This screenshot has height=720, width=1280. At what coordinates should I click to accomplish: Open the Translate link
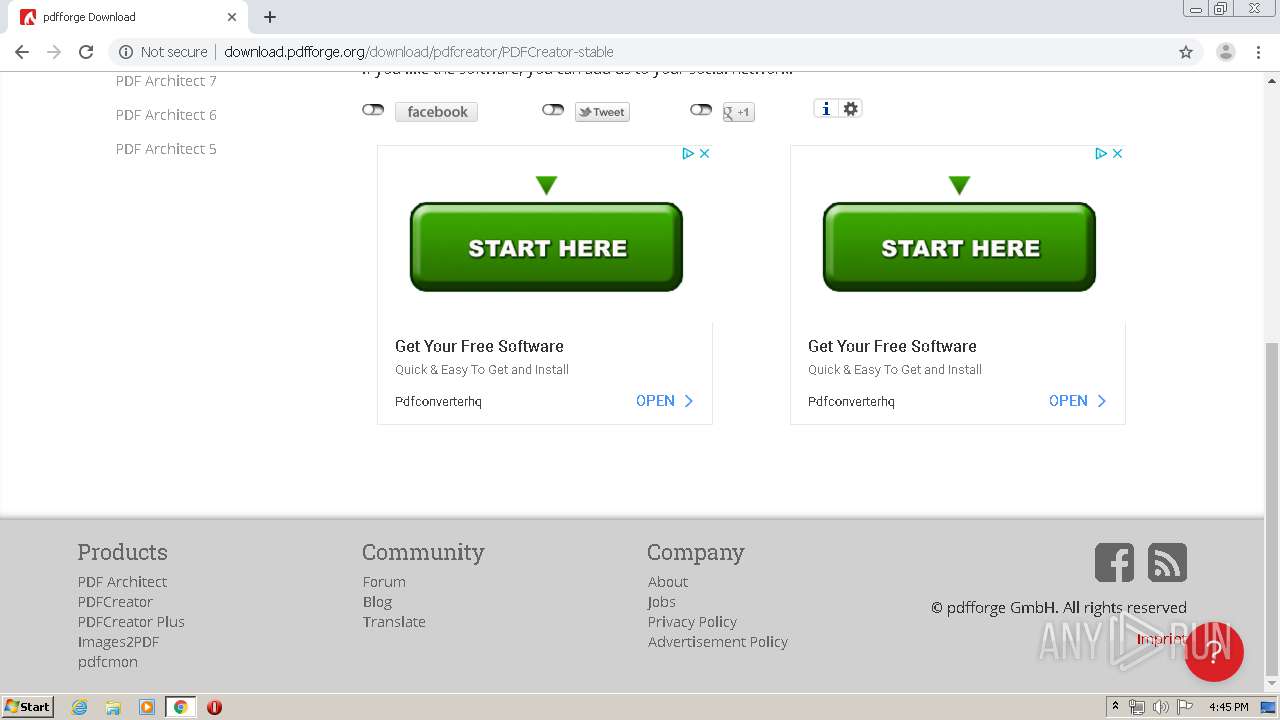click(x=394, y=622)
